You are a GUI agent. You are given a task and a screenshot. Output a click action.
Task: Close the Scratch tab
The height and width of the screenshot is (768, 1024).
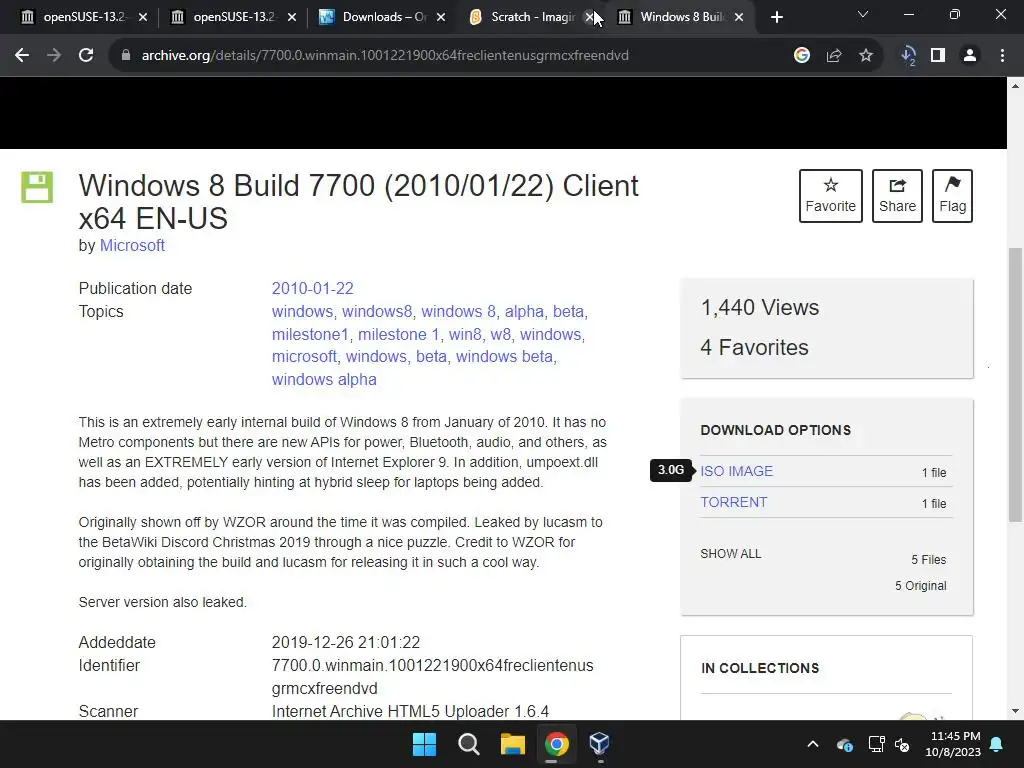click(589, 17)
